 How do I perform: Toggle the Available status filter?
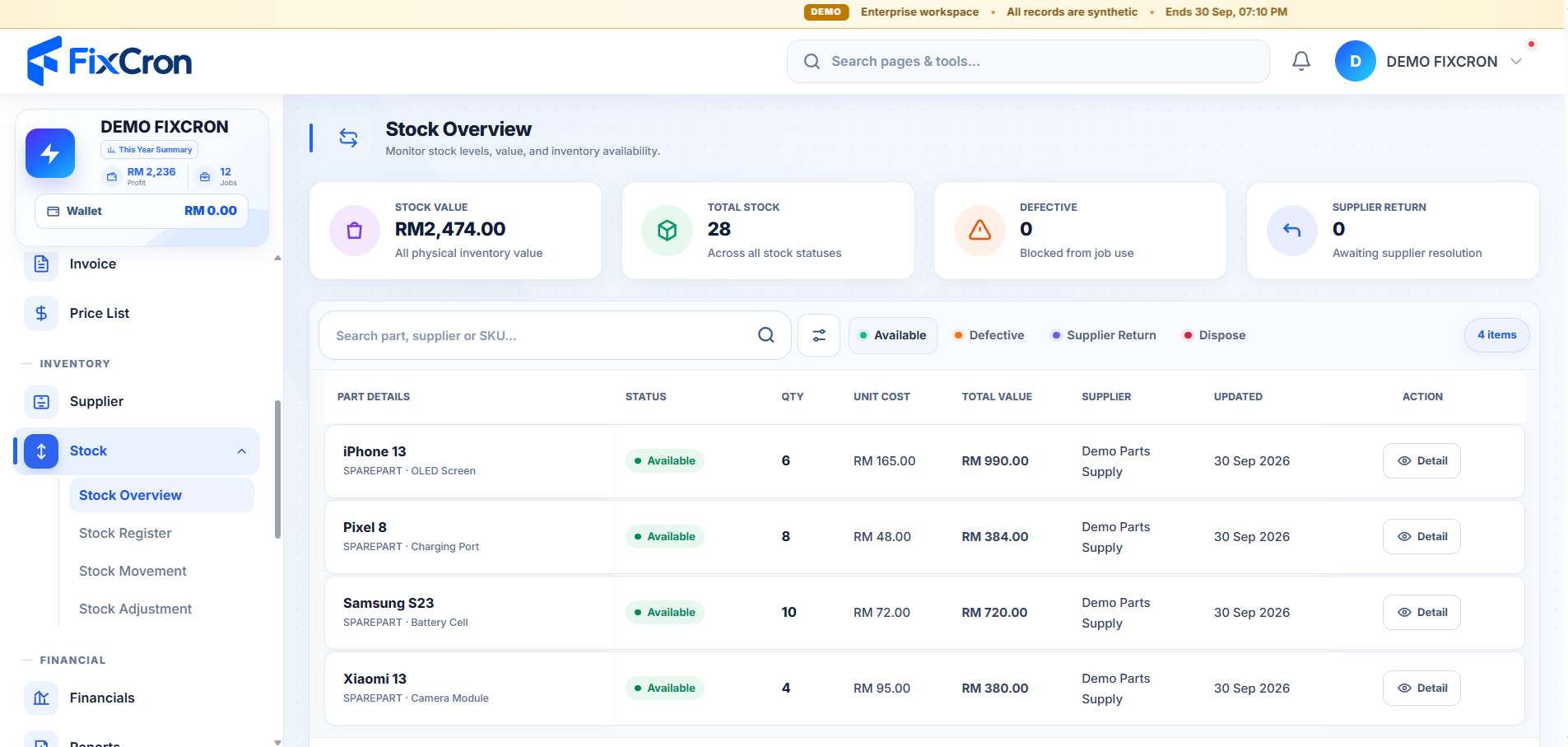[x=893, y=335]
